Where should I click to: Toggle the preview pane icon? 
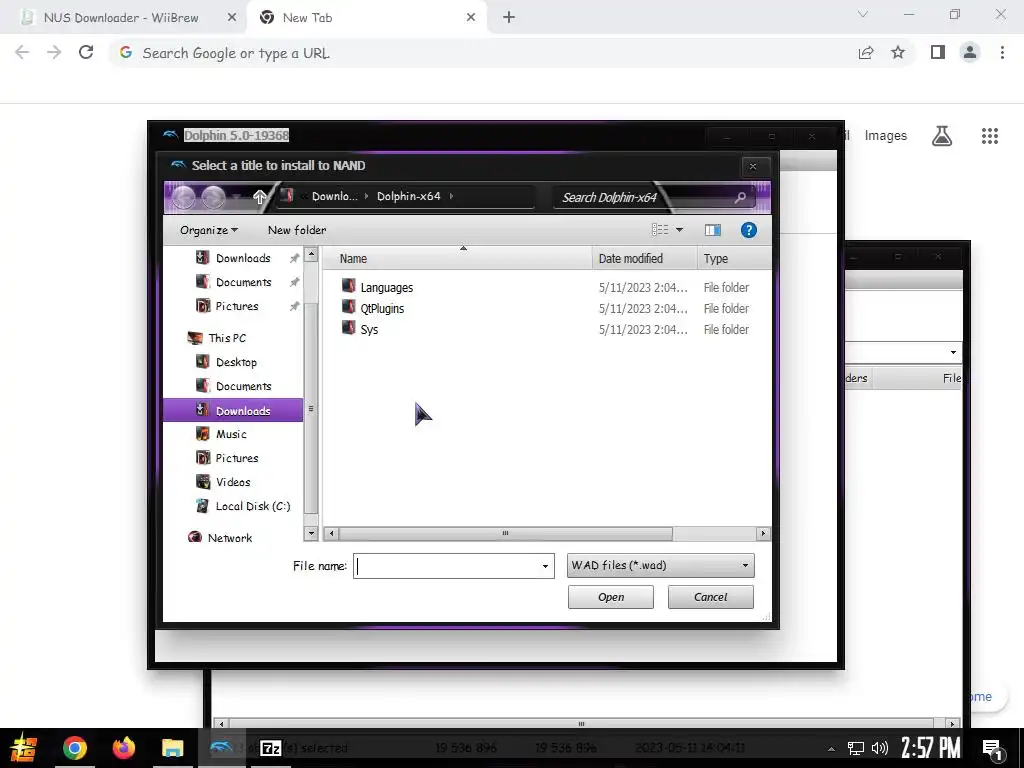[x=712, y=230]
